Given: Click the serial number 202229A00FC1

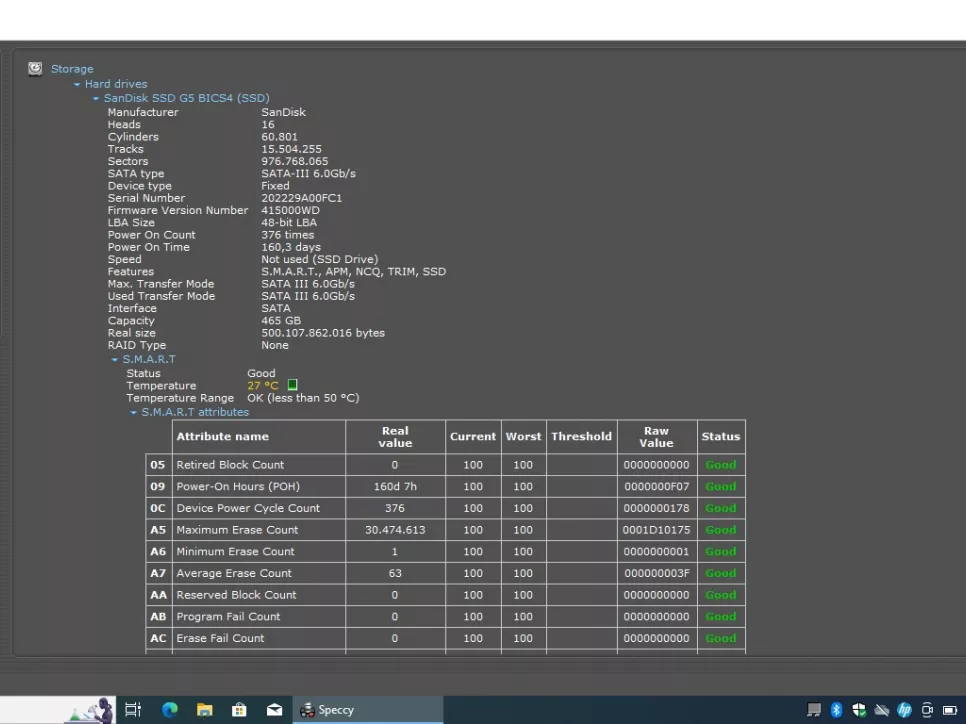Looking at the screenshot, I should coord(301,198).
